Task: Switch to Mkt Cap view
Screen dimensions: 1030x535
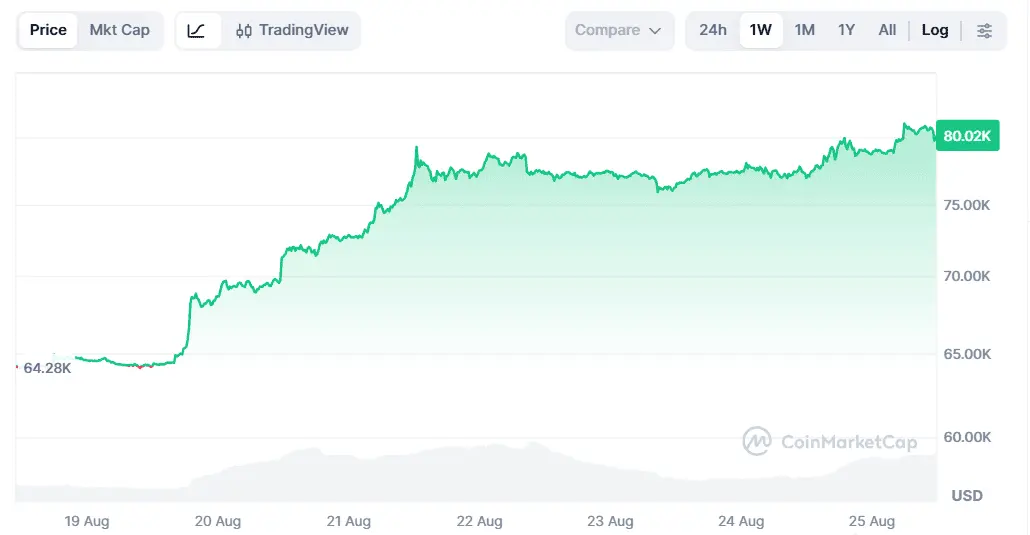Action: click(x=120, y=30)
